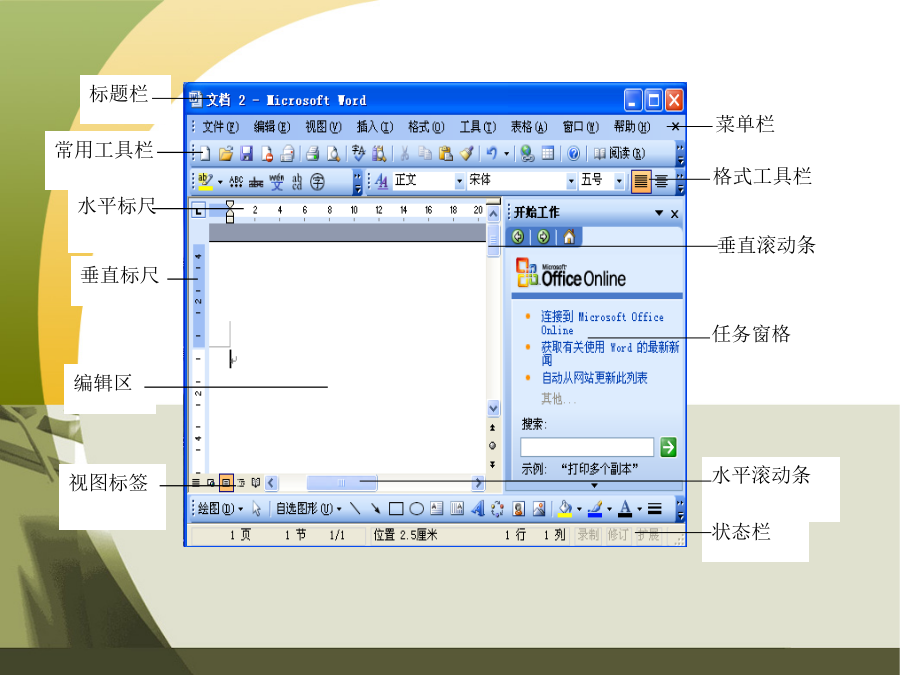Click the insert table grid icon
Image resolution: width=900 pixels, height=675 pixels.
(548, 153)
